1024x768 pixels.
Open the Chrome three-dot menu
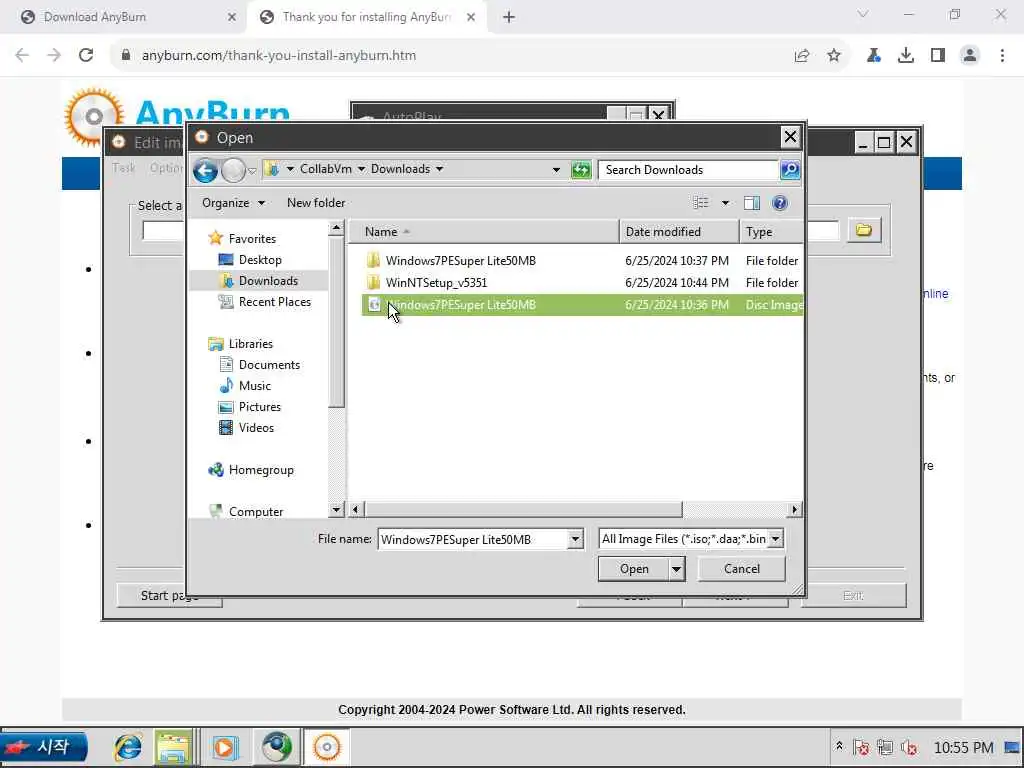(1002, 56)
